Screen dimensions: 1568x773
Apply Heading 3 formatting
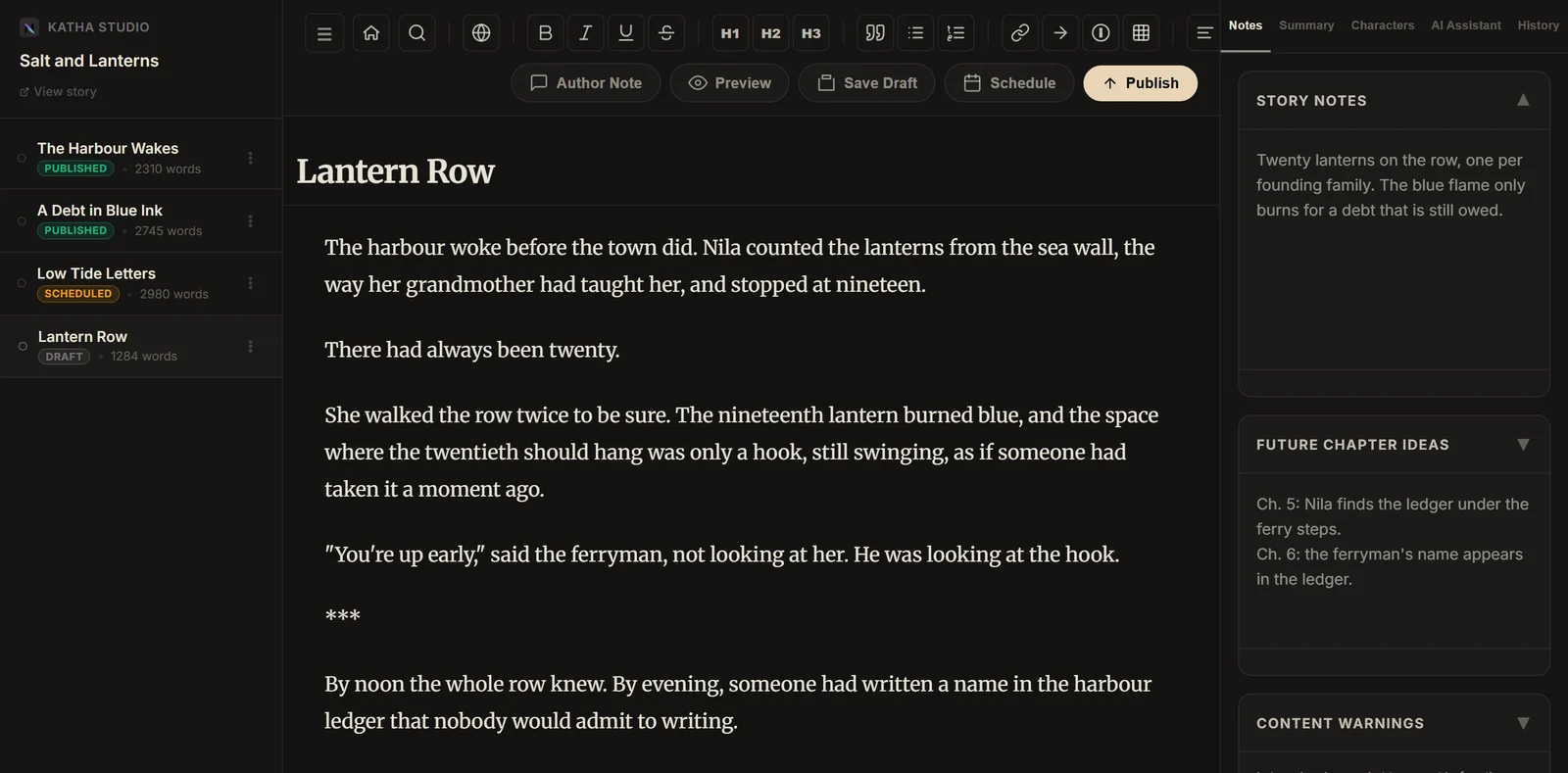pos(811,33)
